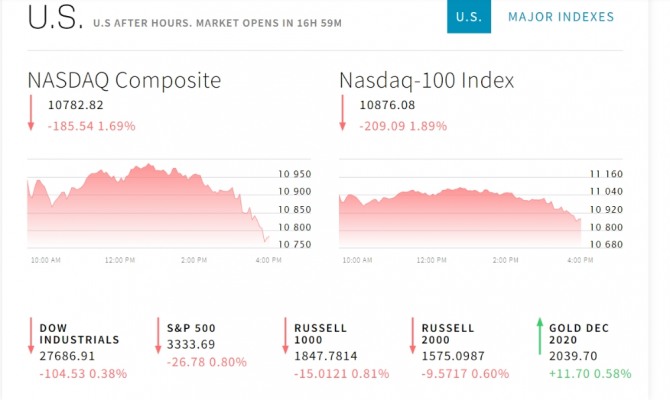Click the Nasdaq-100 Index red down arrow
The height and width of the screenshot is (400, 670).
pyautogui.click(x=343, y=113)
